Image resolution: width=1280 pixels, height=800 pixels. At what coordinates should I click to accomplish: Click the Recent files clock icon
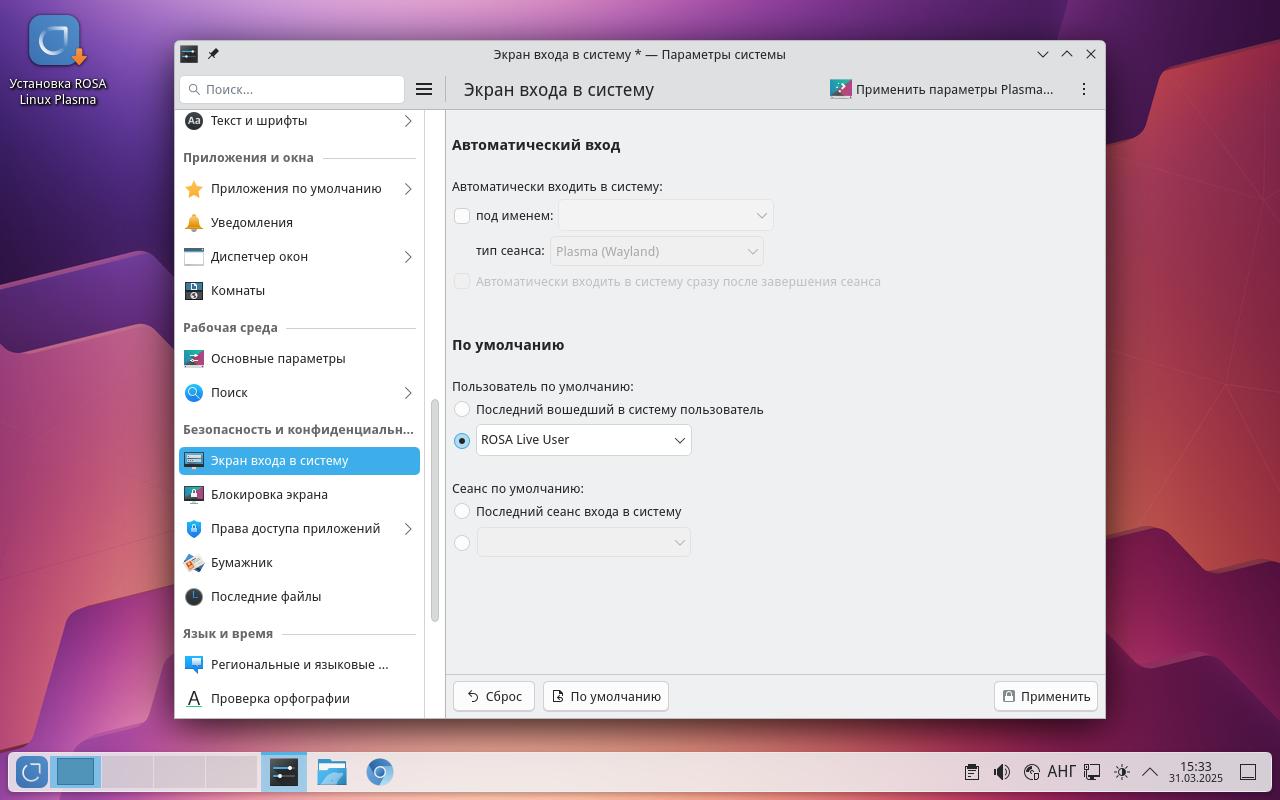pos(194,597)
